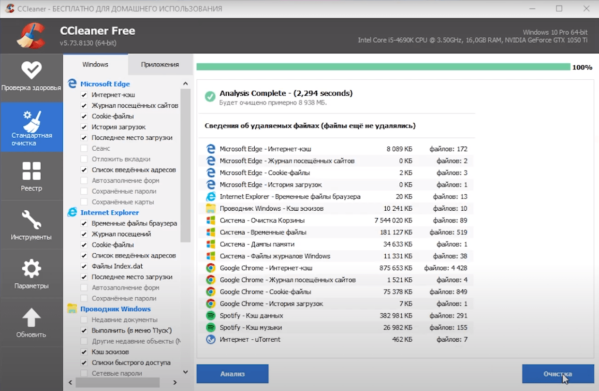Click Internet Explorer icon in left tree header
599x391 pixels.
point(72,212)
